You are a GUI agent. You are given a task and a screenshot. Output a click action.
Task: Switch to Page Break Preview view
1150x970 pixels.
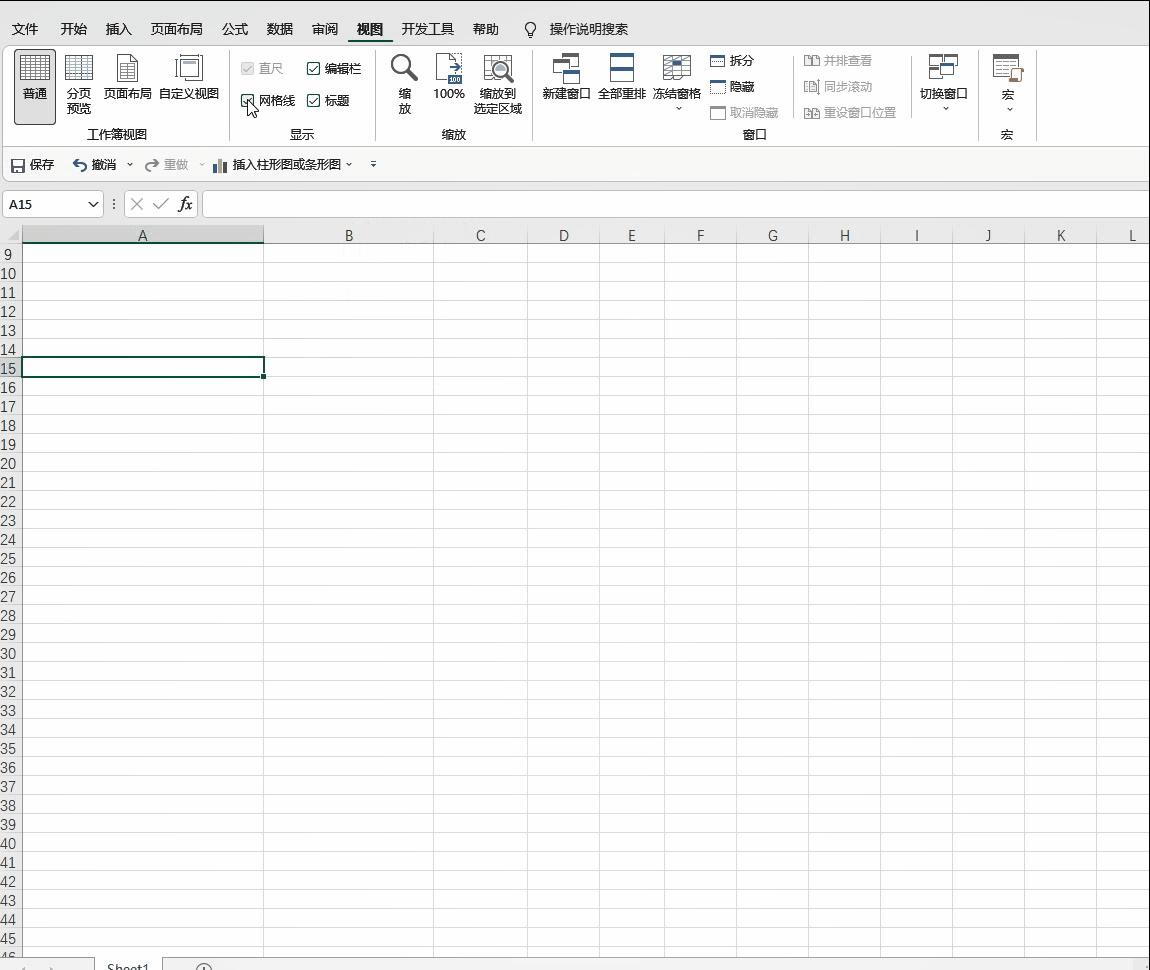79,84
